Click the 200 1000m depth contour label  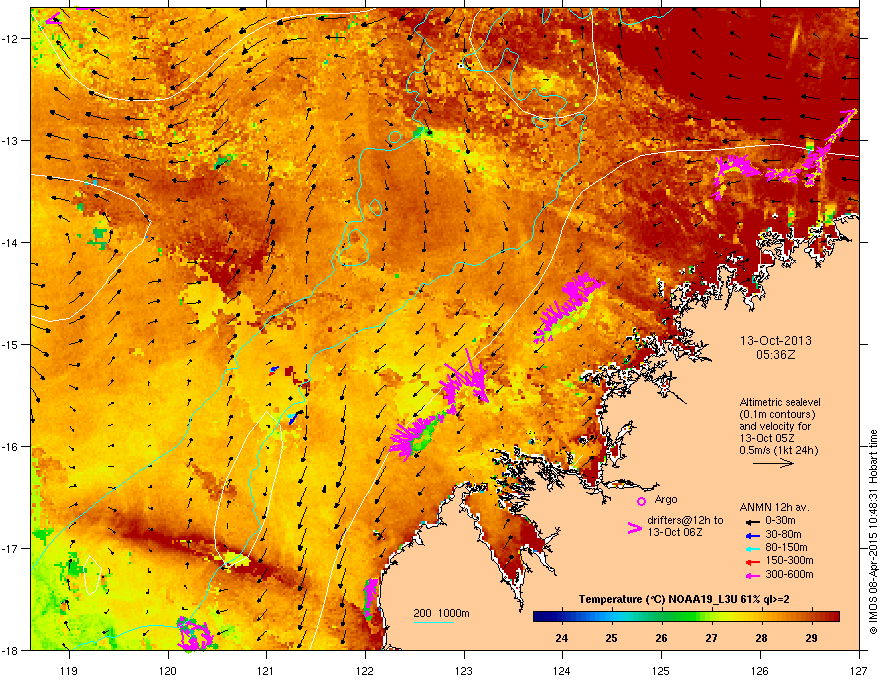[442, 613]
